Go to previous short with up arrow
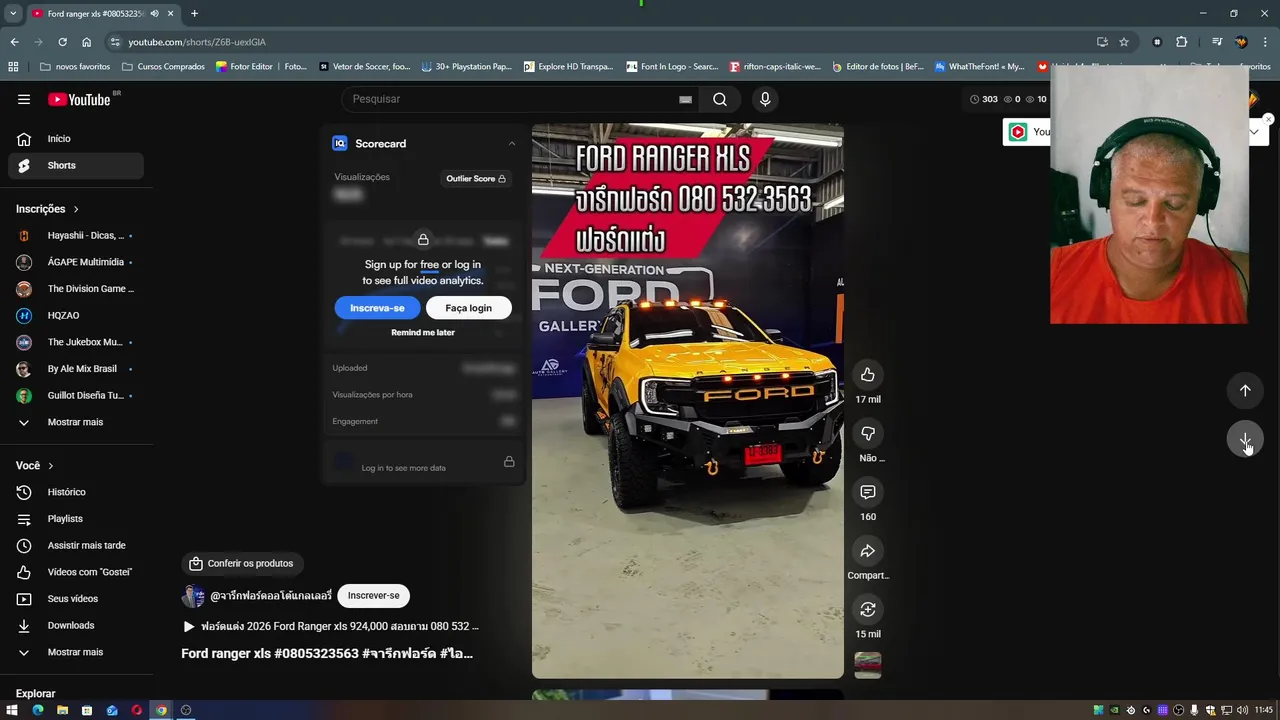Viewport: 1280px width, 720px height. click(x=1245, y=391)
